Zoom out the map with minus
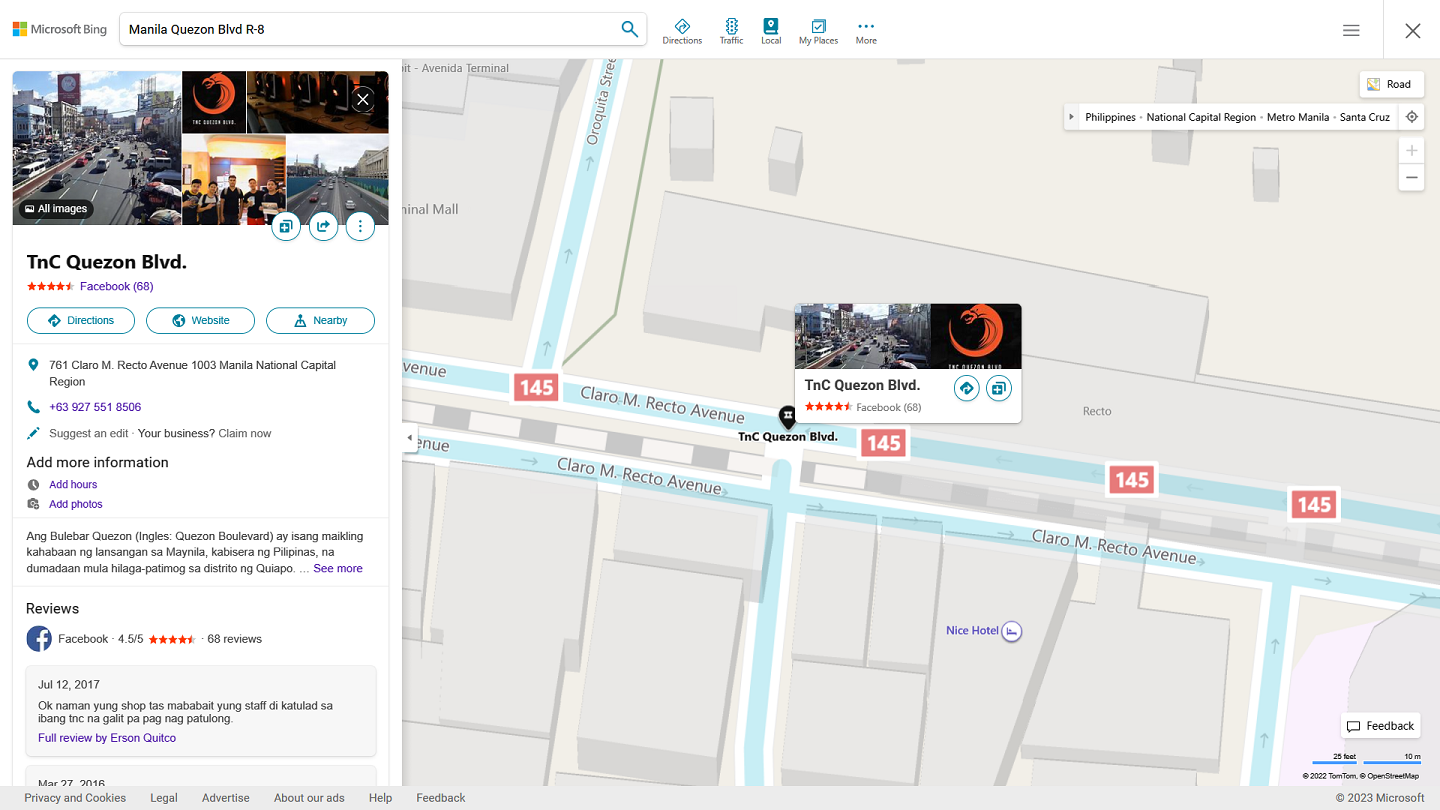This screenshot has height=810, width=1440. 1411,178
